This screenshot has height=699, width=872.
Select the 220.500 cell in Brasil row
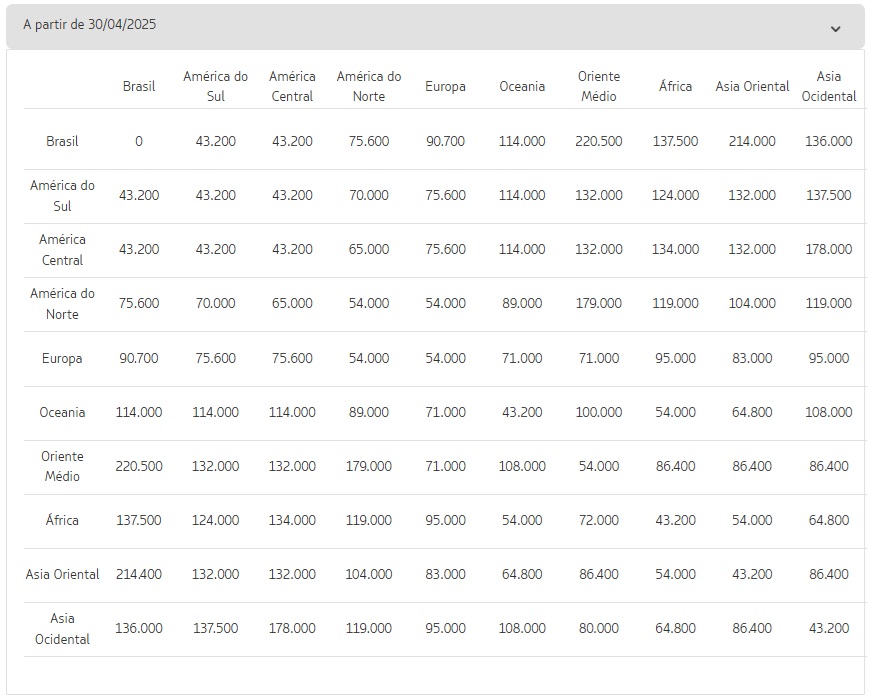[598, 141]
